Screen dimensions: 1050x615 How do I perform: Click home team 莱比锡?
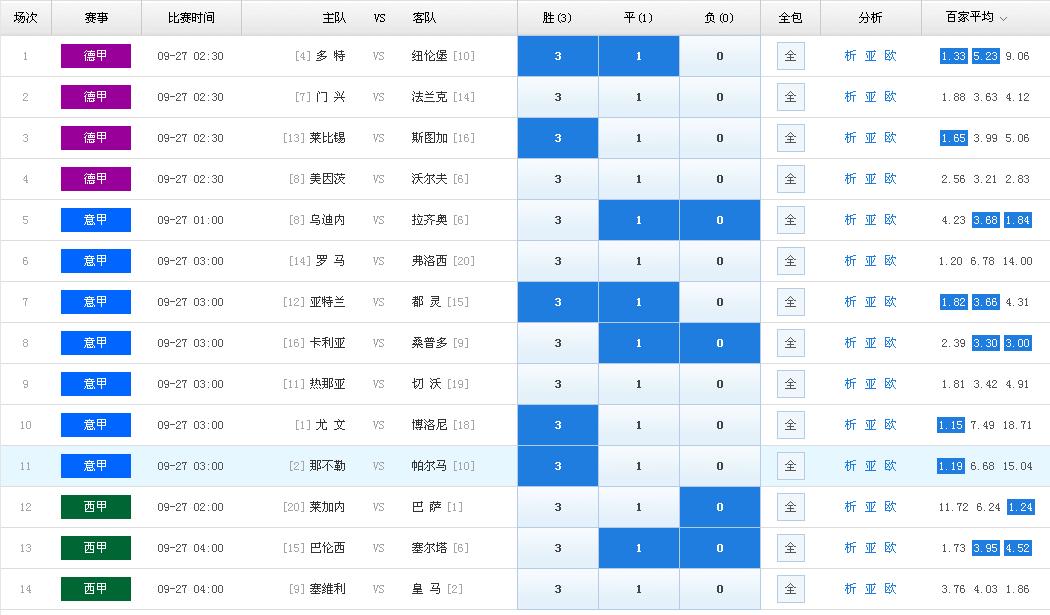tap(327, 138)
